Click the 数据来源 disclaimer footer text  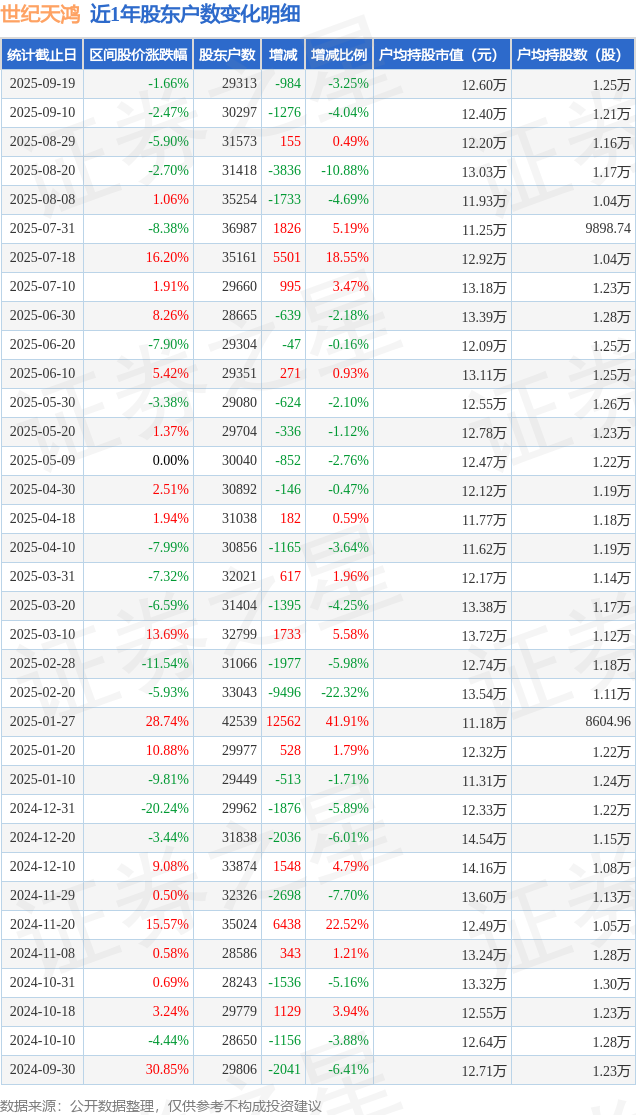point(161,1105)
